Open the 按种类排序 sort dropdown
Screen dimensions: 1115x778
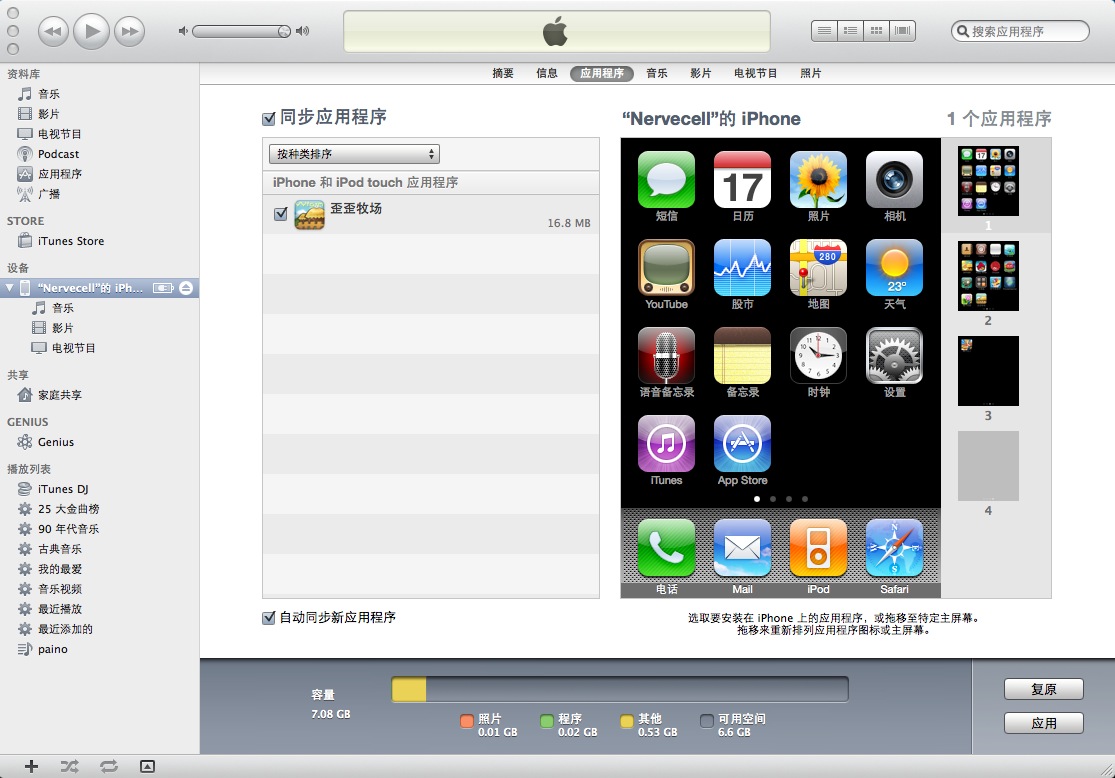pos(354,154)
